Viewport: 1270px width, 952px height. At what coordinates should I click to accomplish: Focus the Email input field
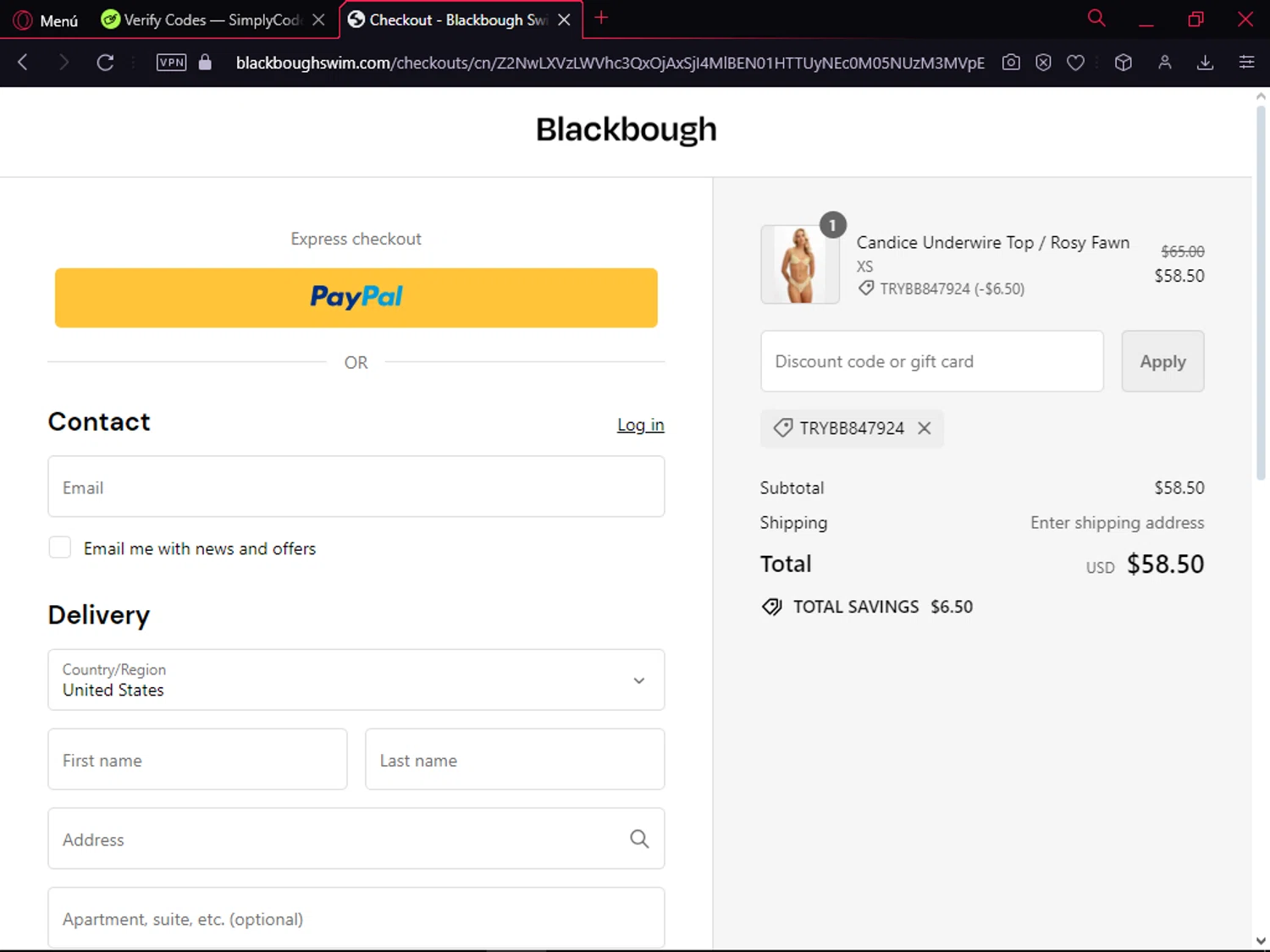pyautogui.click(x=356, y=487)
